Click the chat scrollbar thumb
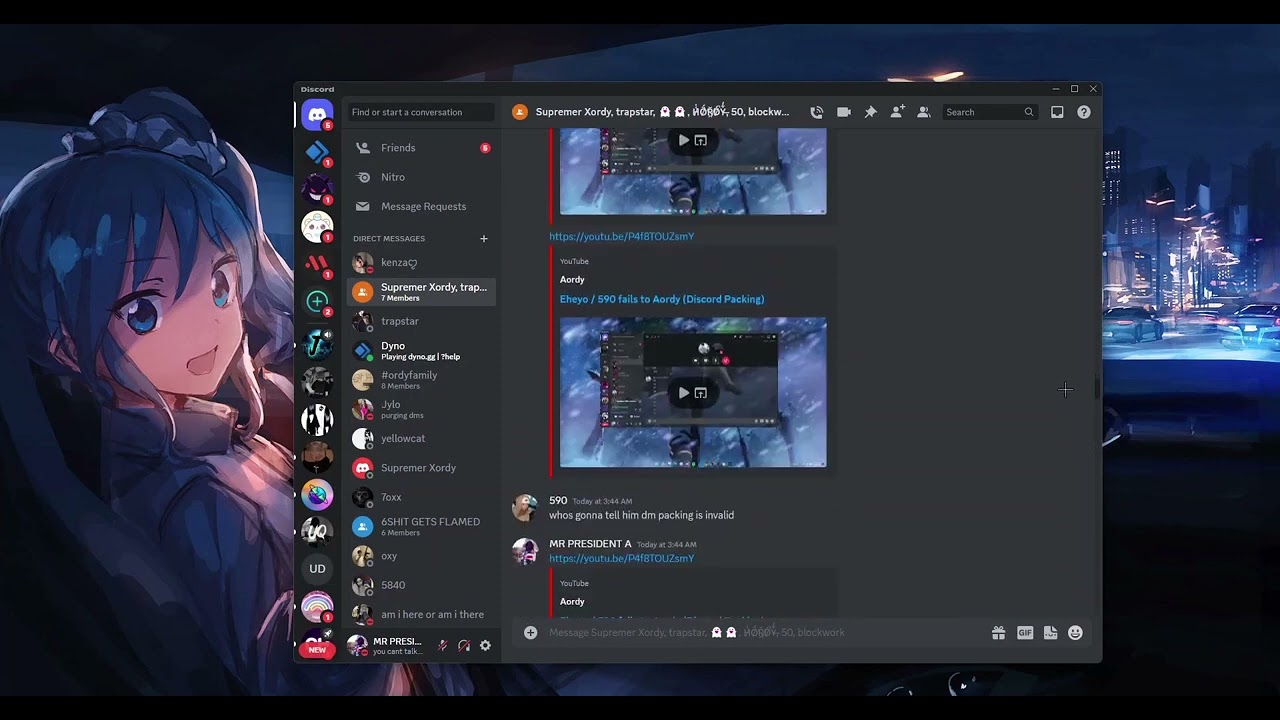Viewport: 1280px width, 720px height. 1097,387
